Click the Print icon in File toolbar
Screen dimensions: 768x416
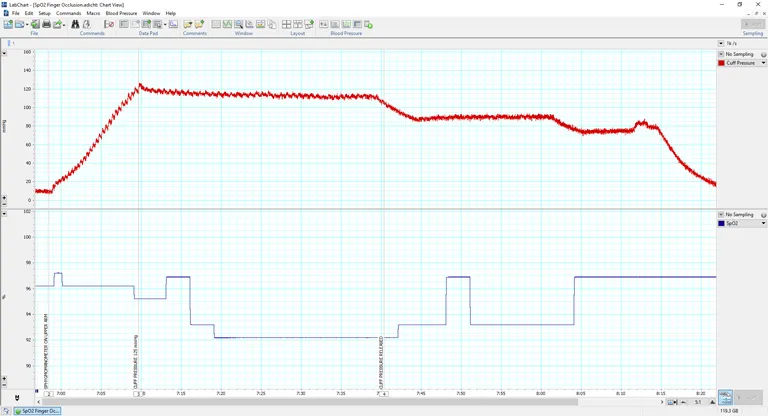[x=46, y=24]
